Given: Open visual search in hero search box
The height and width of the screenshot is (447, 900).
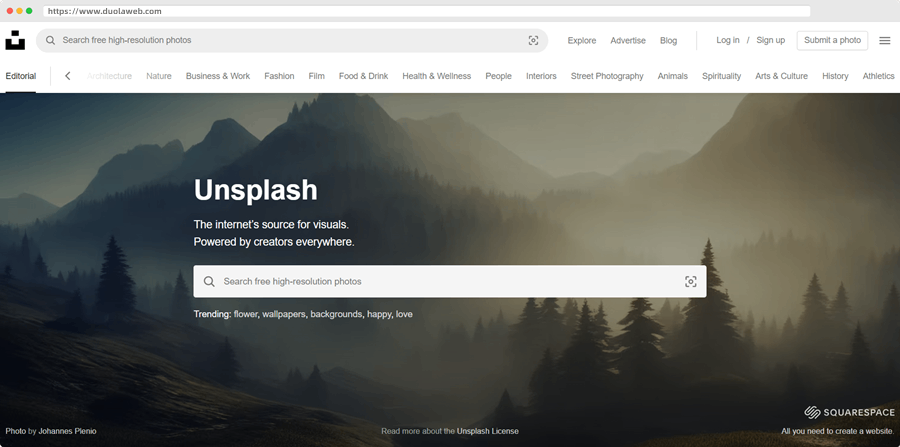Looking at the screenshot, I should pos(690,281).
